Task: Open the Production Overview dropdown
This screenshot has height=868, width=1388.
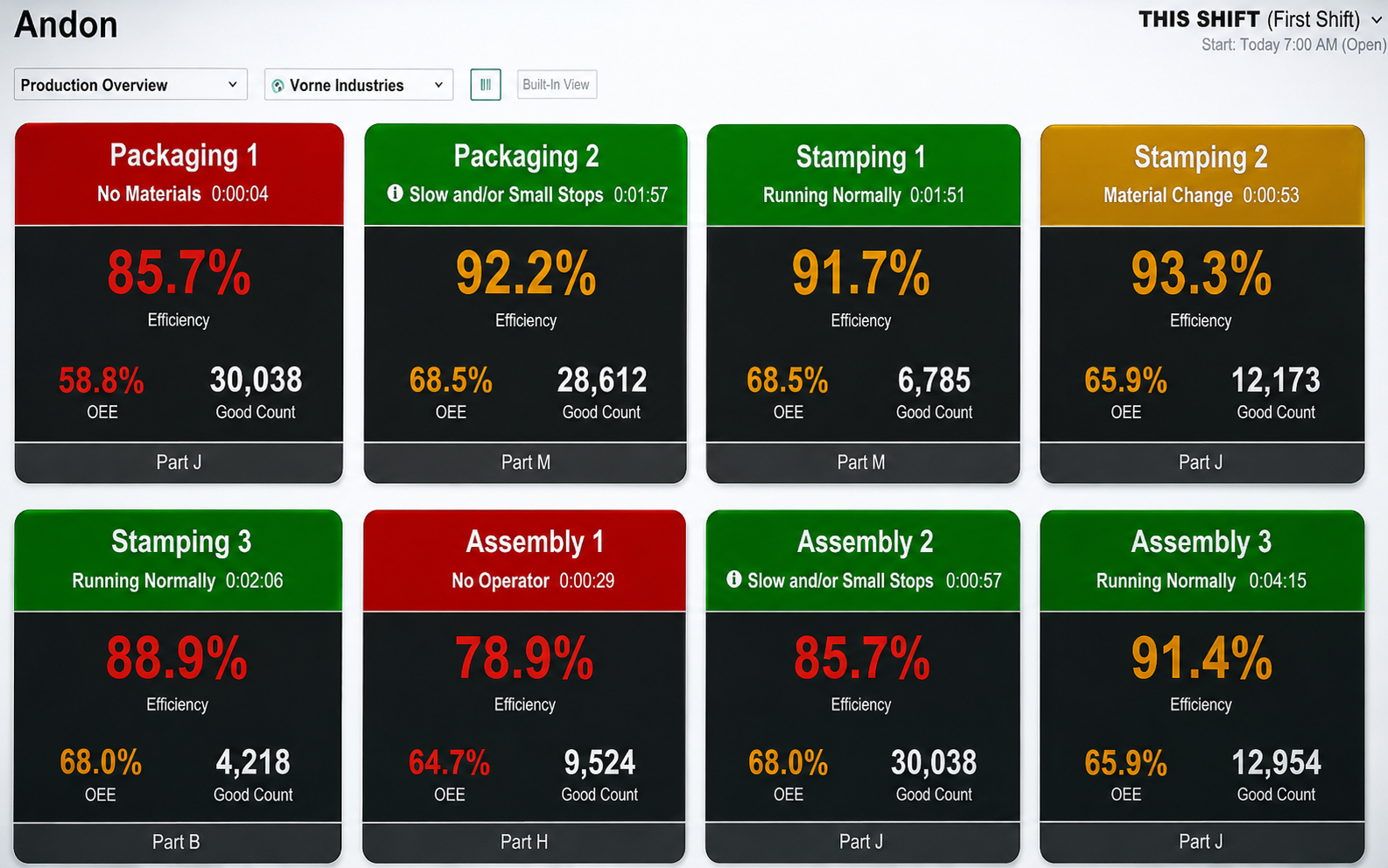Action: pos(130,85)
